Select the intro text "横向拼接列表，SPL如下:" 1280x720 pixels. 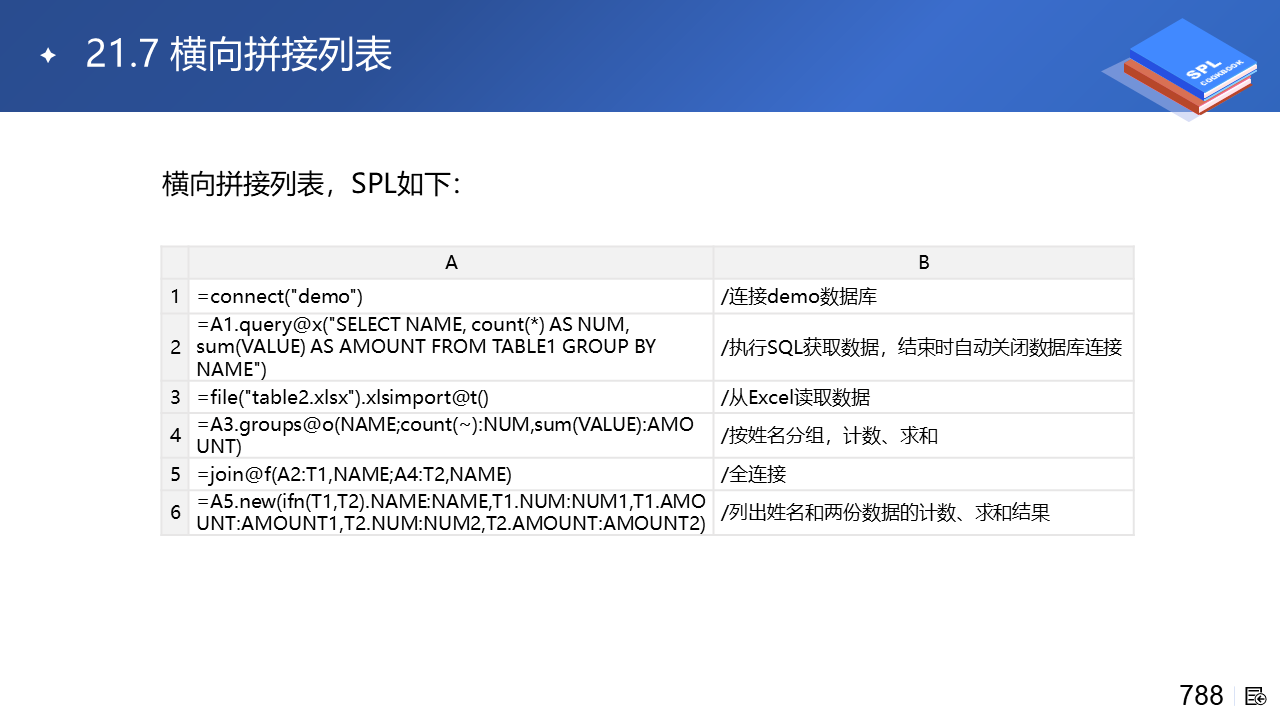tap(311, 184)
